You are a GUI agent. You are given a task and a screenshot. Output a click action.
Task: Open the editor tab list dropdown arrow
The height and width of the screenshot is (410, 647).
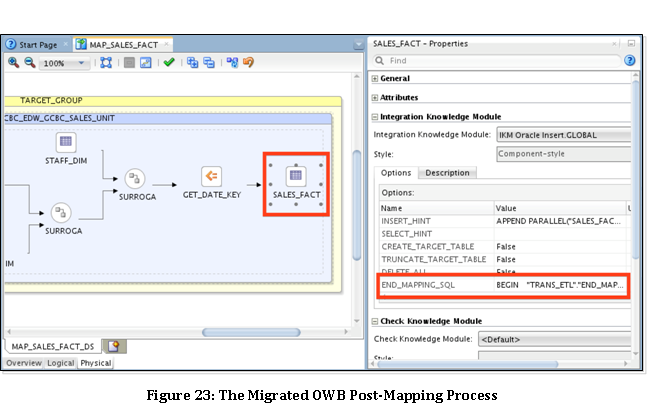coord(358,44)
